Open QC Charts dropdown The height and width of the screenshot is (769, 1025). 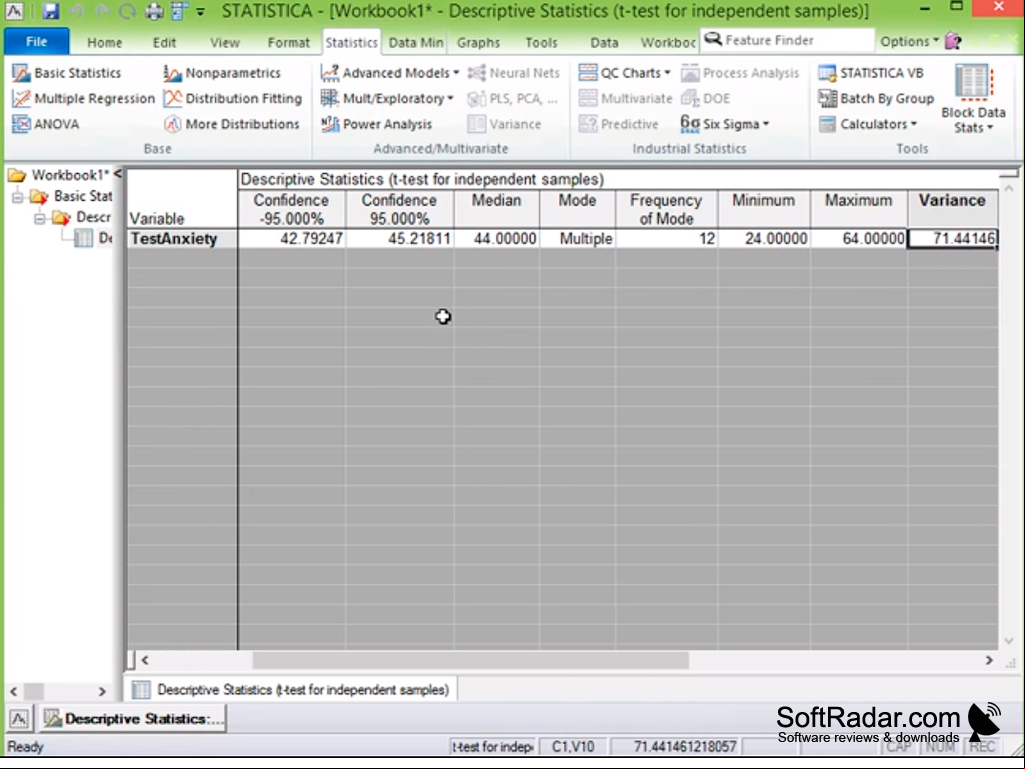tap(625, 73)
